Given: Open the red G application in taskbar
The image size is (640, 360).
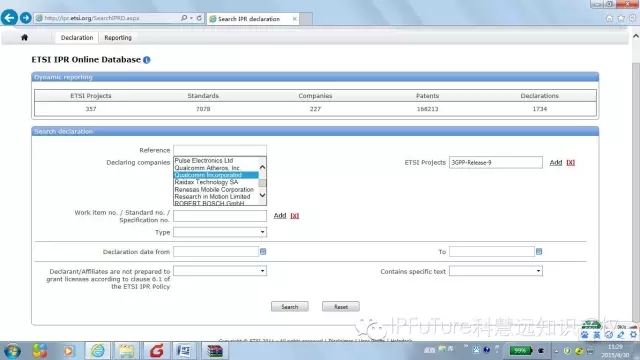Looking at the screenshot, I should tap(156, 351).
